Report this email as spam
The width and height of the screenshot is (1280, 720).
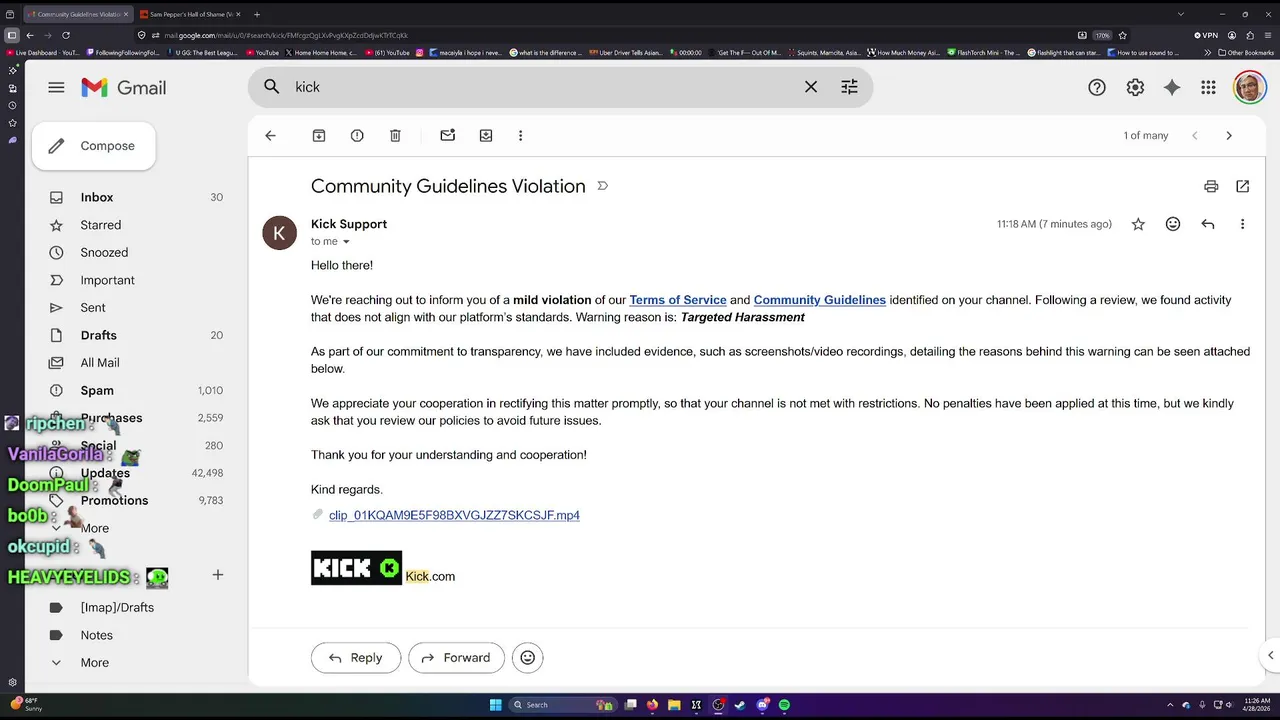pyautogui.click(x=357, y=135)
